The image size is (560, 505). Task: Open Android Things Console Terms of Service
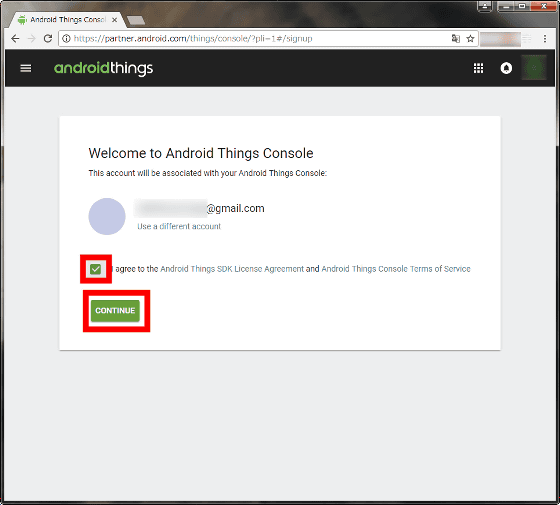[396, 269]
